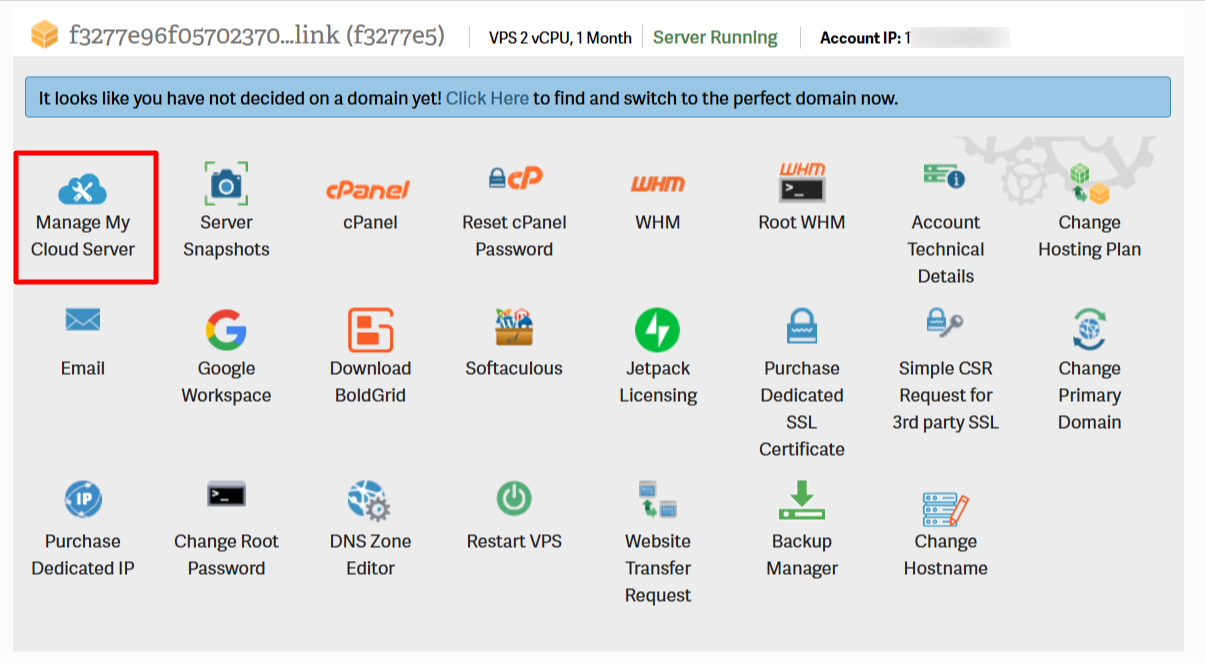This screenshot has height=663, width=1205.
Task: Open the WHM logo icon
Action: (x=658, y=184)
